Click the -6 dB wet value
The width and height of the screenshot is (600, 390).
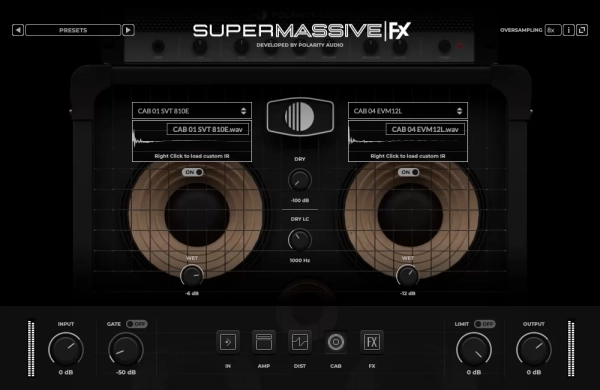click(x=192, y=293)
